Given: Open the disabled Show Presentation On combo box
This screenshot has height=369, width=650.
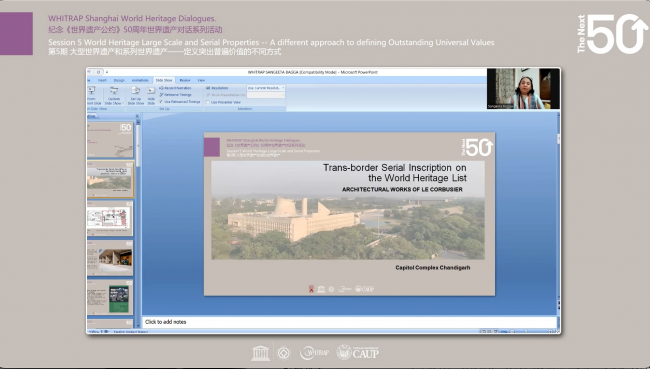Looking at the screenshot, I should coord(266,95).
